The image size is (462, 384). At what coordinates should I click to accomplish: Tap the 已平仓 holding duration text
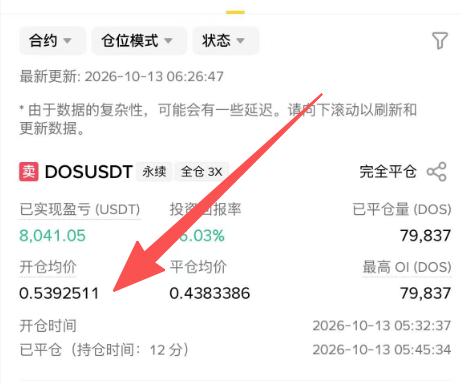(104, 350)
